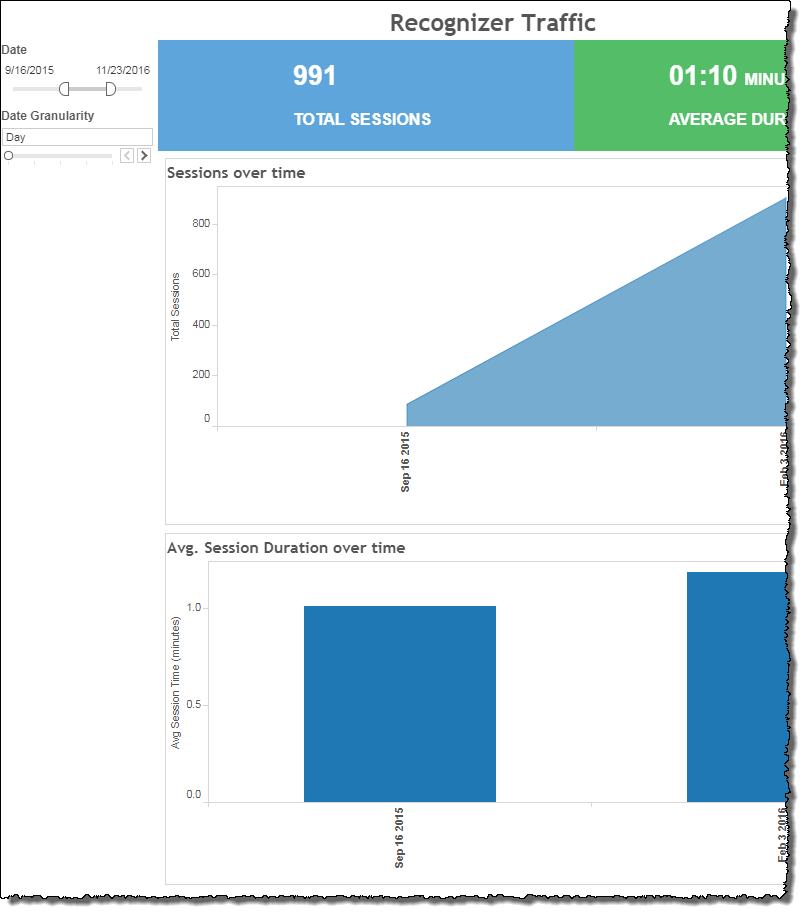807x914 pixels.
Task: Click the Recognizer Traffic dashboard title
Action: point(492,22)
